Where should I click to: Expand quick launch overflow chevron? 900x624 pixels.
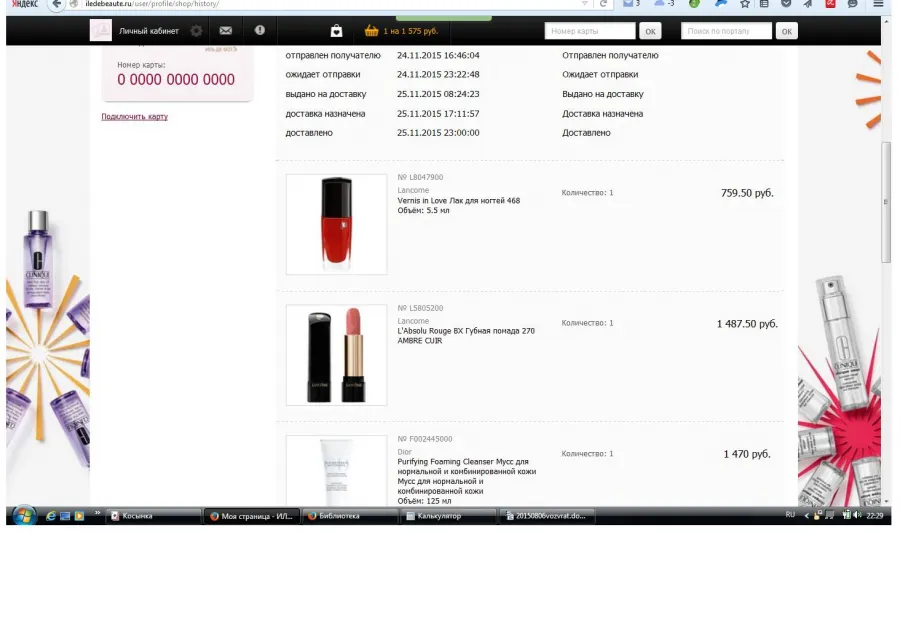tap(98, 513)
